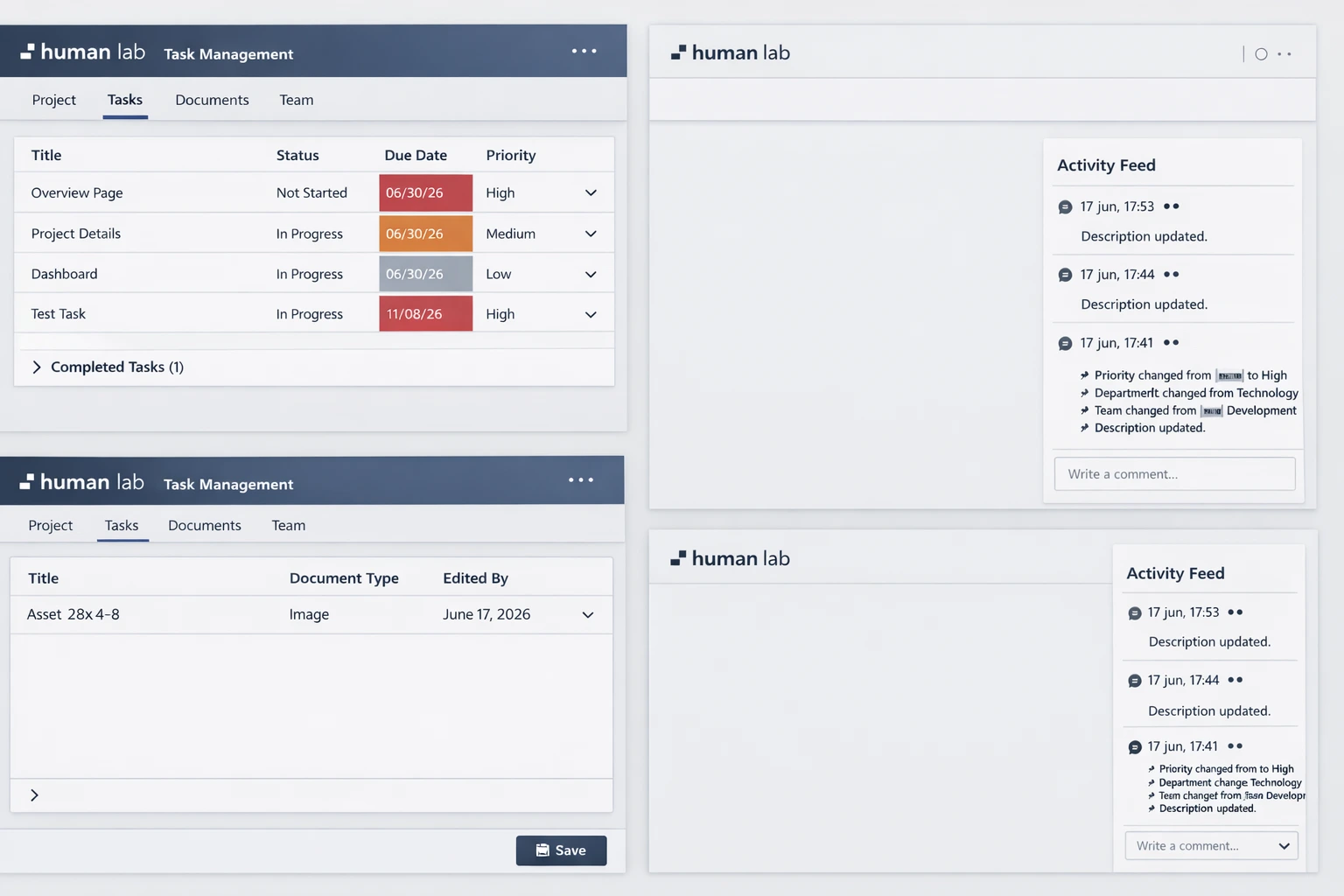The image size is (1344, 896).
Task: Click the Save button
Action: 561,850
